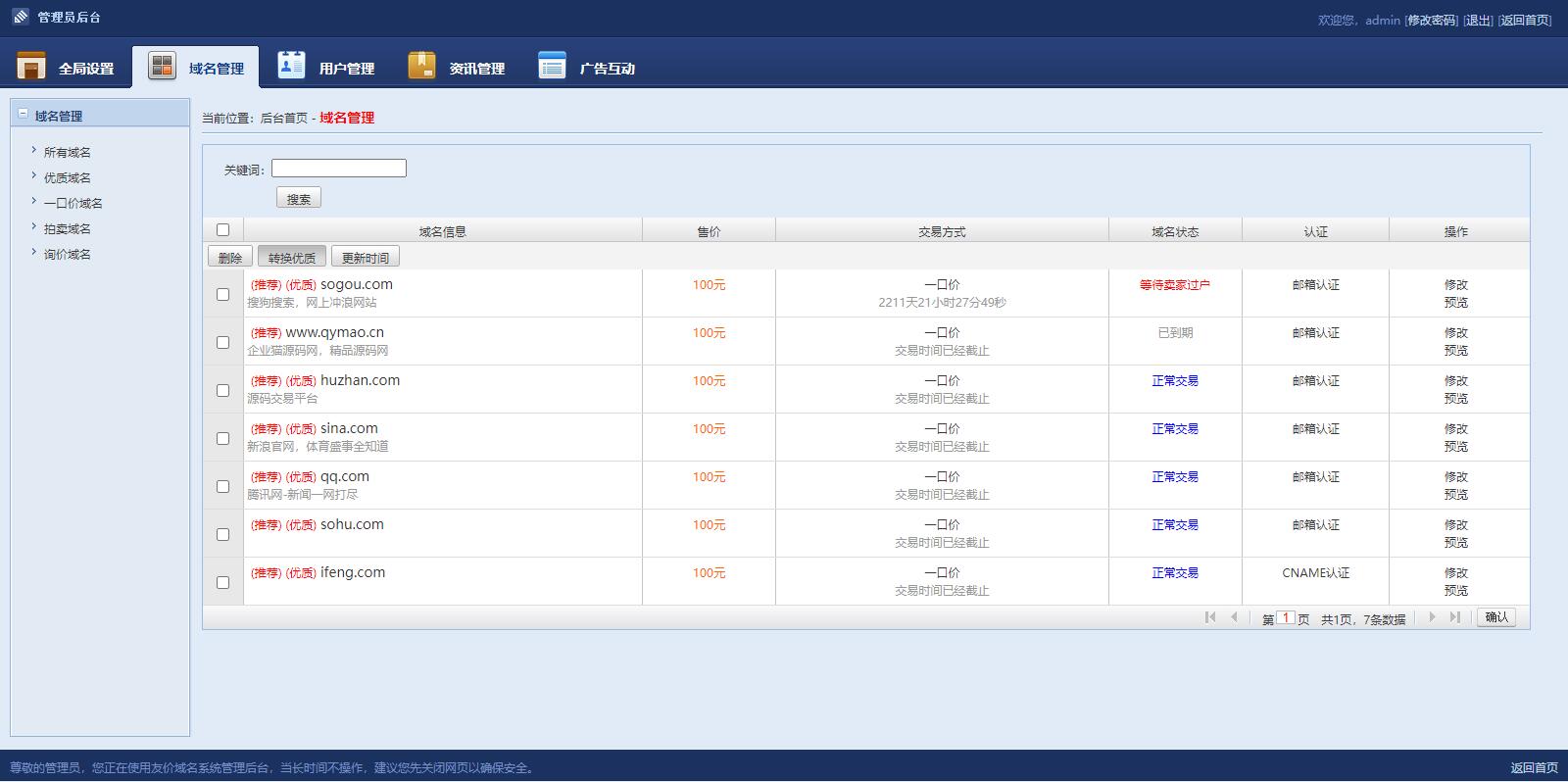The width and height of the screenshot is (1568, 782).
Task: Click the 资讯管理 bookmark icon
Action: click(421, 66)
